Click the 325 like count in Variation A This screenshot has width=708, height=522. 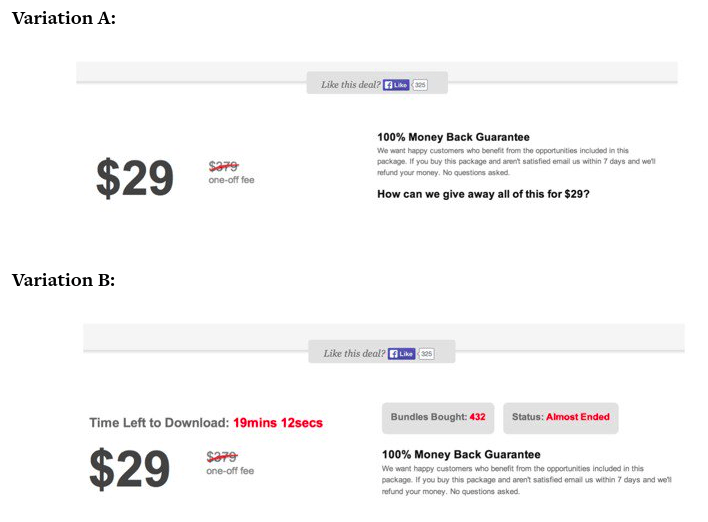[420, 85]
